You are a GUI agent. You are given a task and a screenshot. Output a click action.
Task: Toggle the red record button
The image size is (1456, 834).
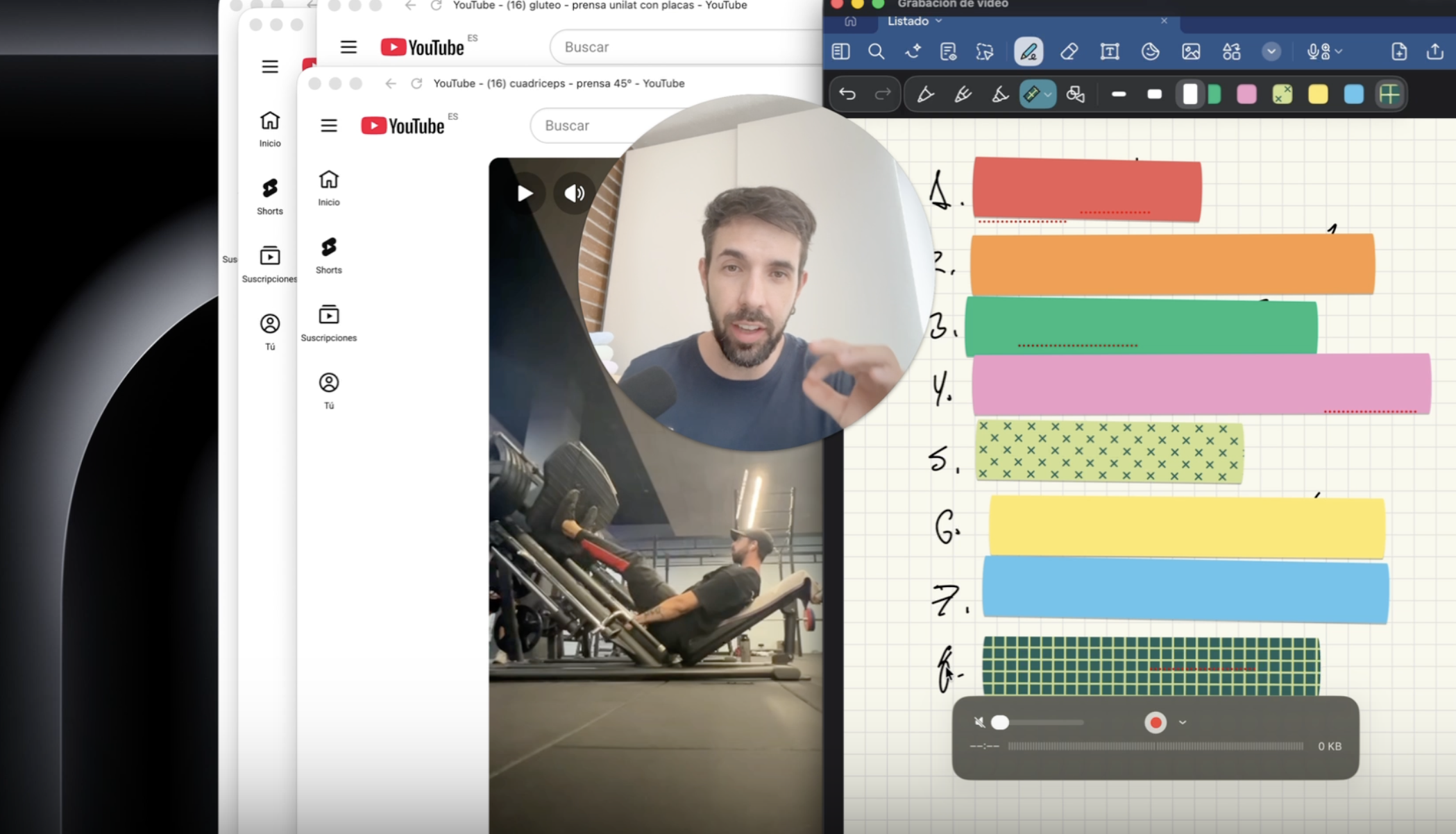click(x=1156, y=722)
